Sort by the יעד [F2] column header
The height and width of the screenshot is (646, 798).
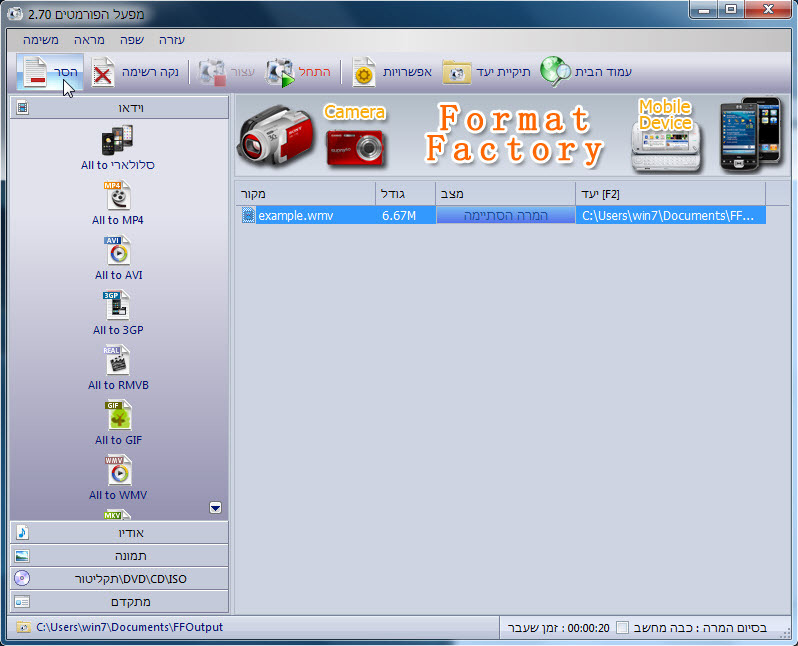coord(670,194)
